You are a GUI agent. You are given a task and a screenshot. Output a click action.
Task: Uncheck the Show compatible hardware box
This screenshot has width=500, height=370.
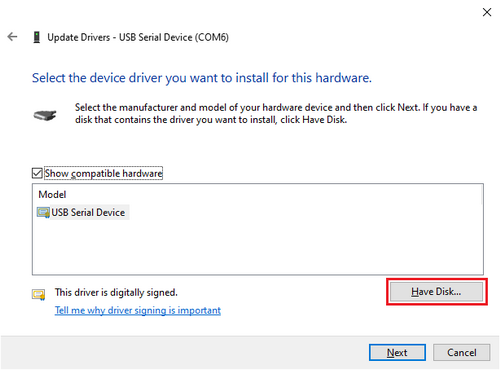[x=37, y=173]
